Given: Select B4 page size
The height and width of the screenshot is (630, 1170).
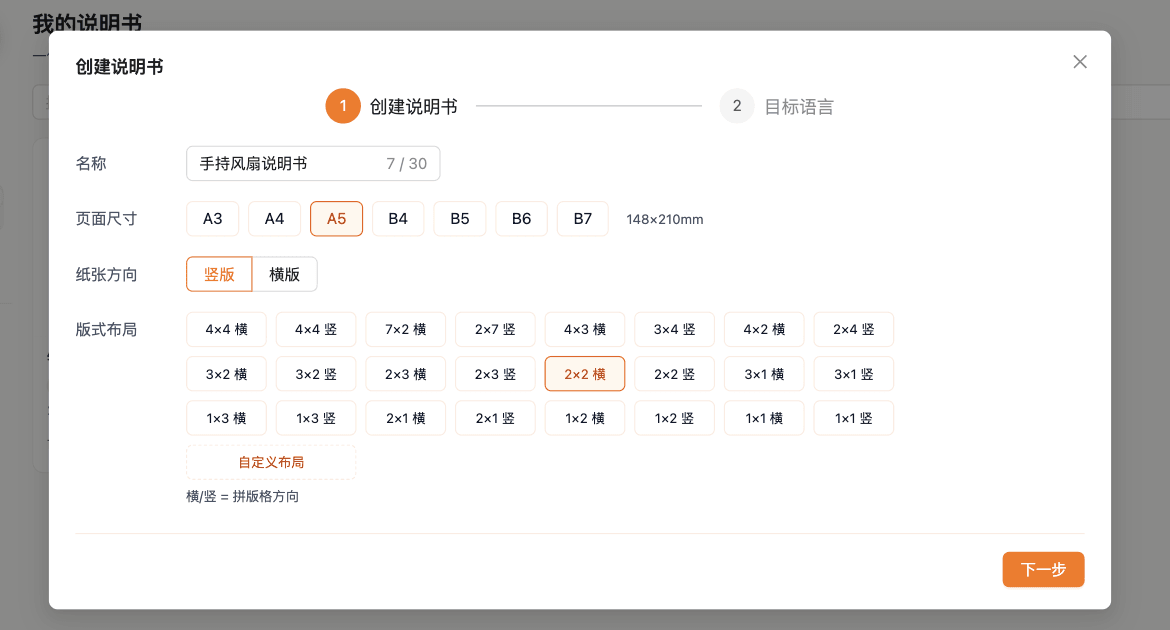Looking at the screenshot, I should click(398, 219).
